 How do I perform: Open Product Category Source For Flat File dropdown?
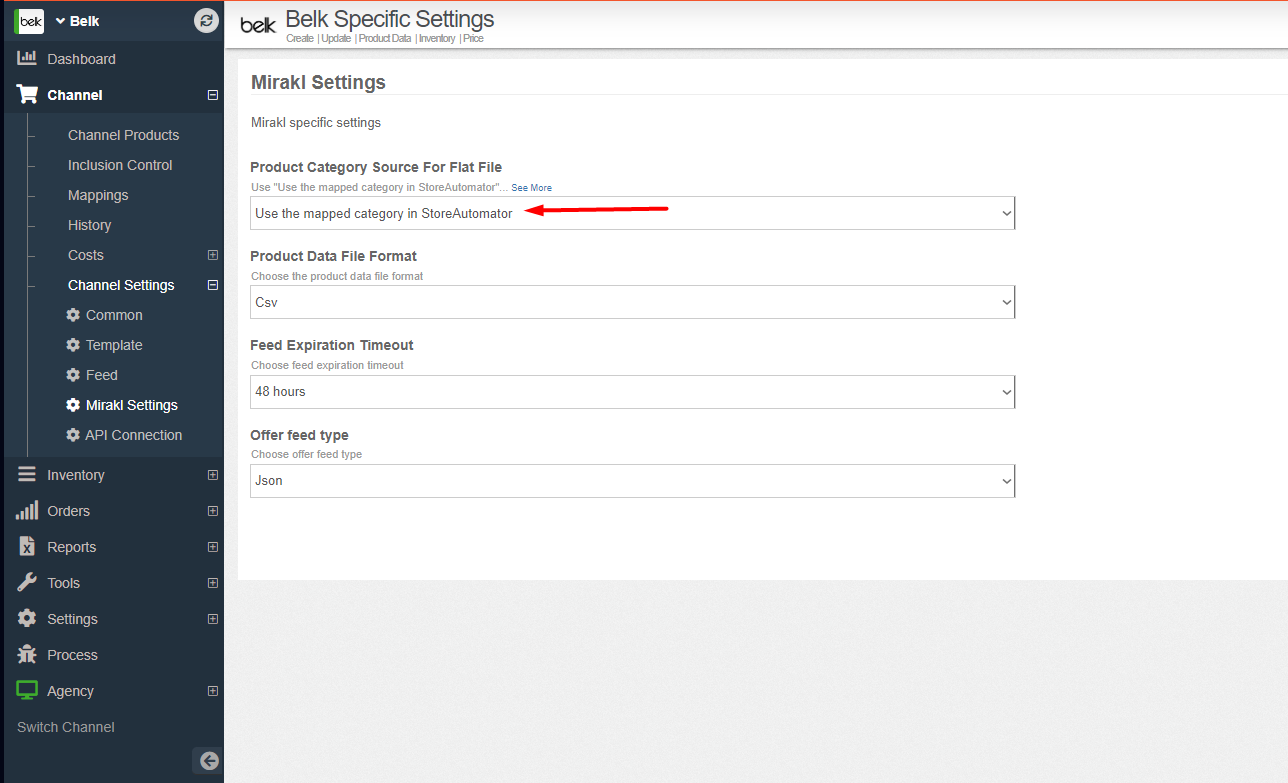click(x=632, y=213)
